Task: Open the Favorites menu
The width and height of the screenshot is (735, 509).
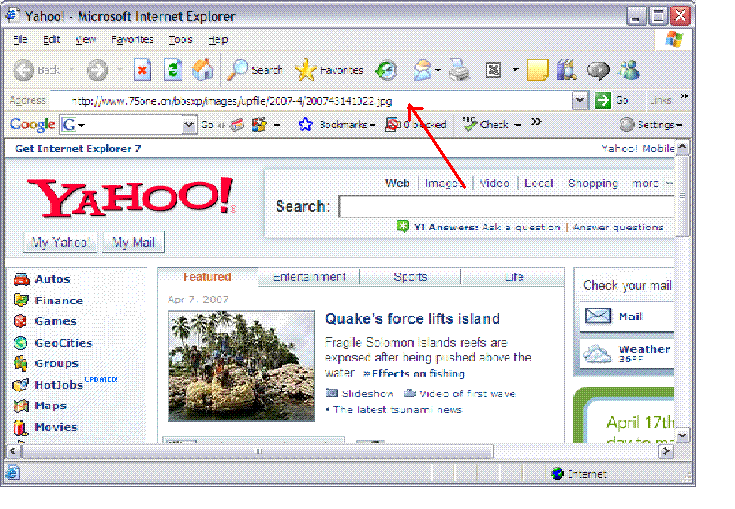Action: pyautogui.click(x=132, y=40)
